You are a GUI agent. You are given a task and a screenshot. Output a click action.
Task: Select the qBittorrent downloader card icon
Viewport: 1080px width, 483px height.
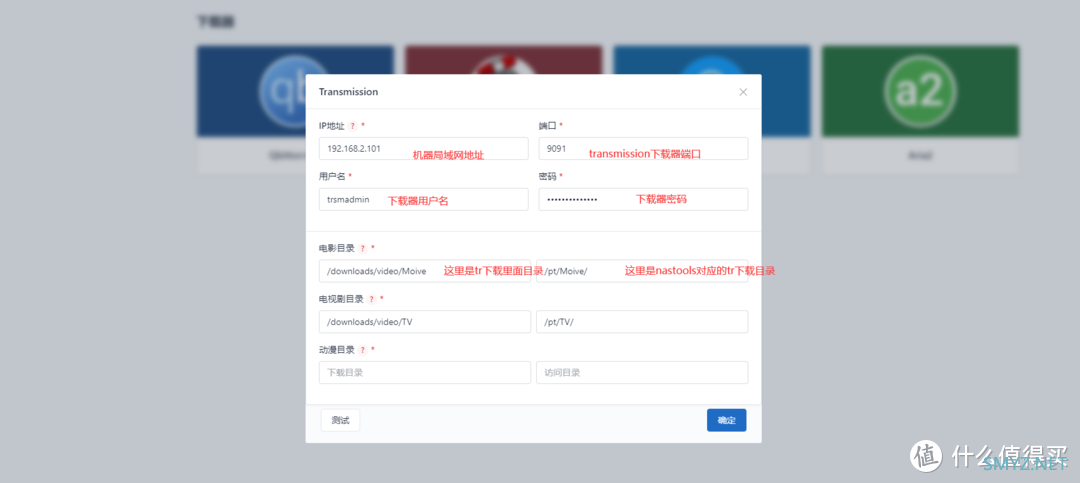point(284,91)
